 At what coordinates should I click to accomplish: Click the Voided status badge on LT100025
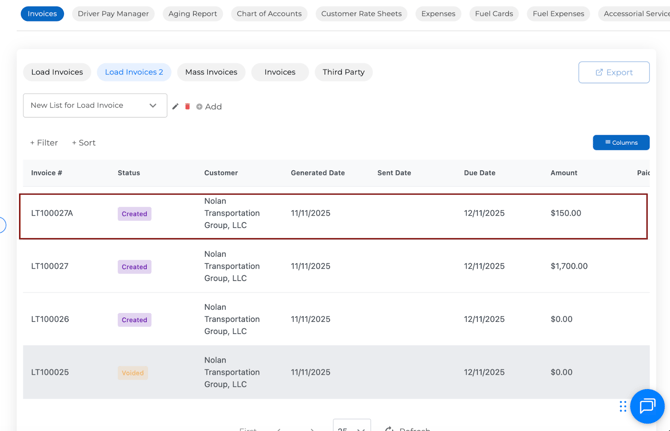(x=133, y=373)
